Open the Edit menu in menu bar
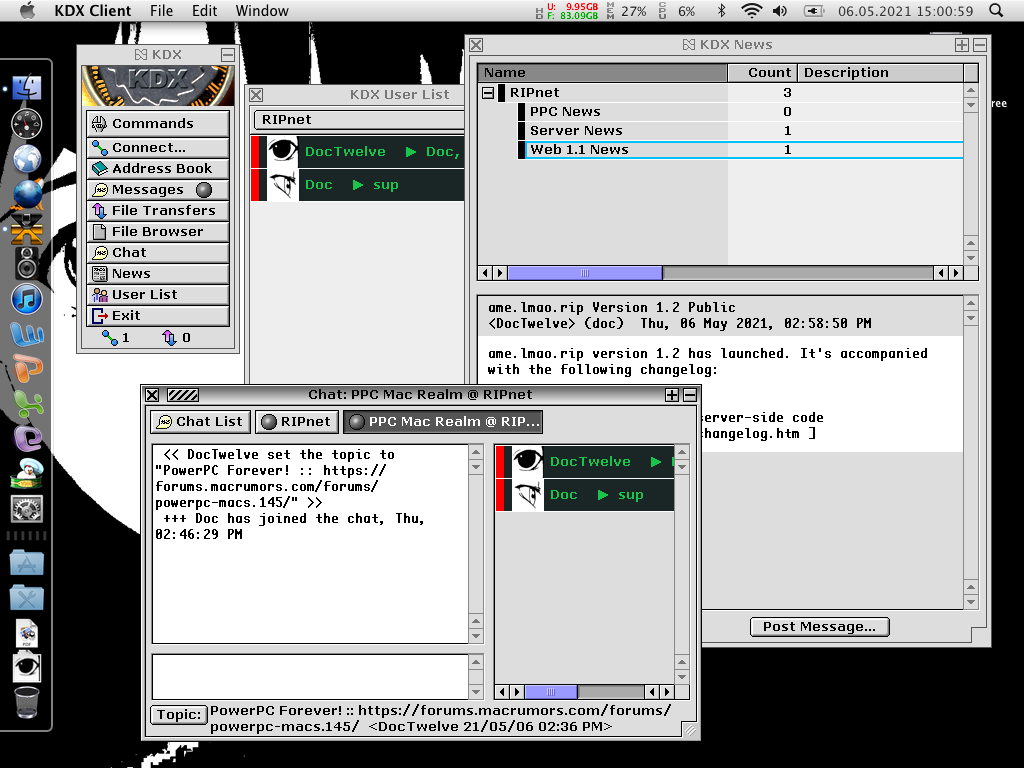Viewport: 1024px width, 768px height. click(204, 11)
